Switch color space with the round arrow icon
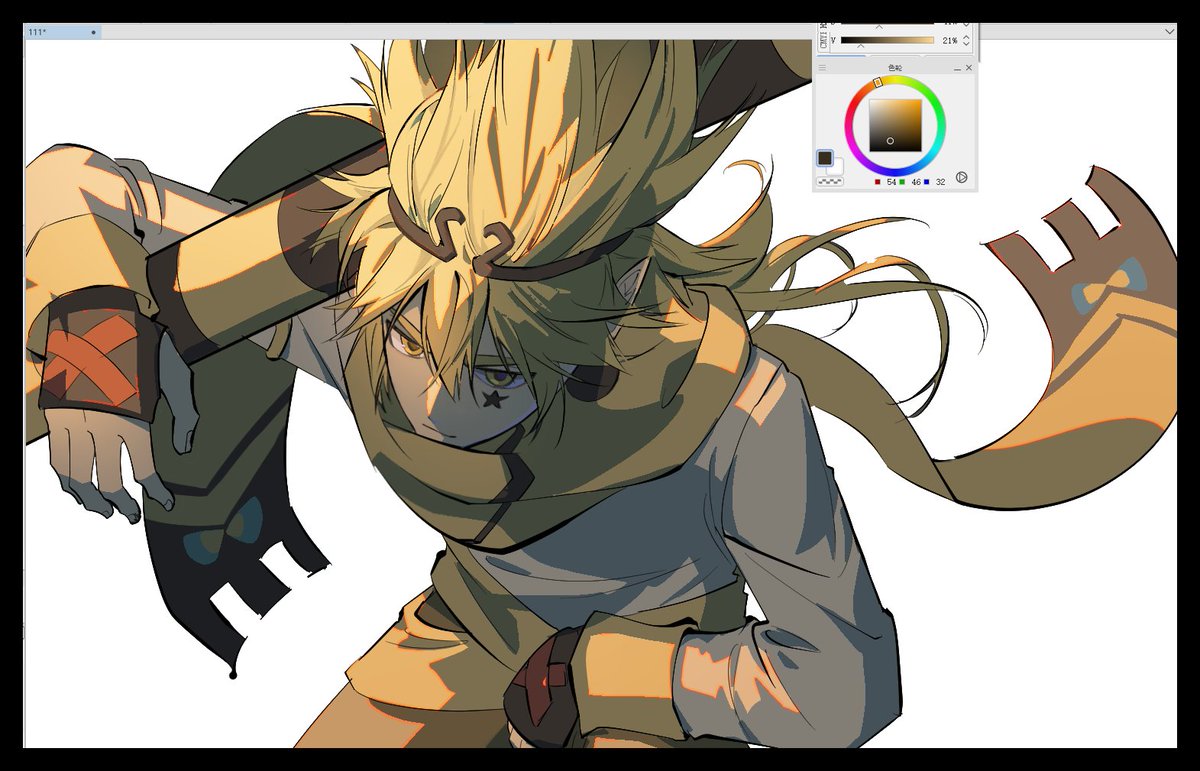 coord(961,177)
